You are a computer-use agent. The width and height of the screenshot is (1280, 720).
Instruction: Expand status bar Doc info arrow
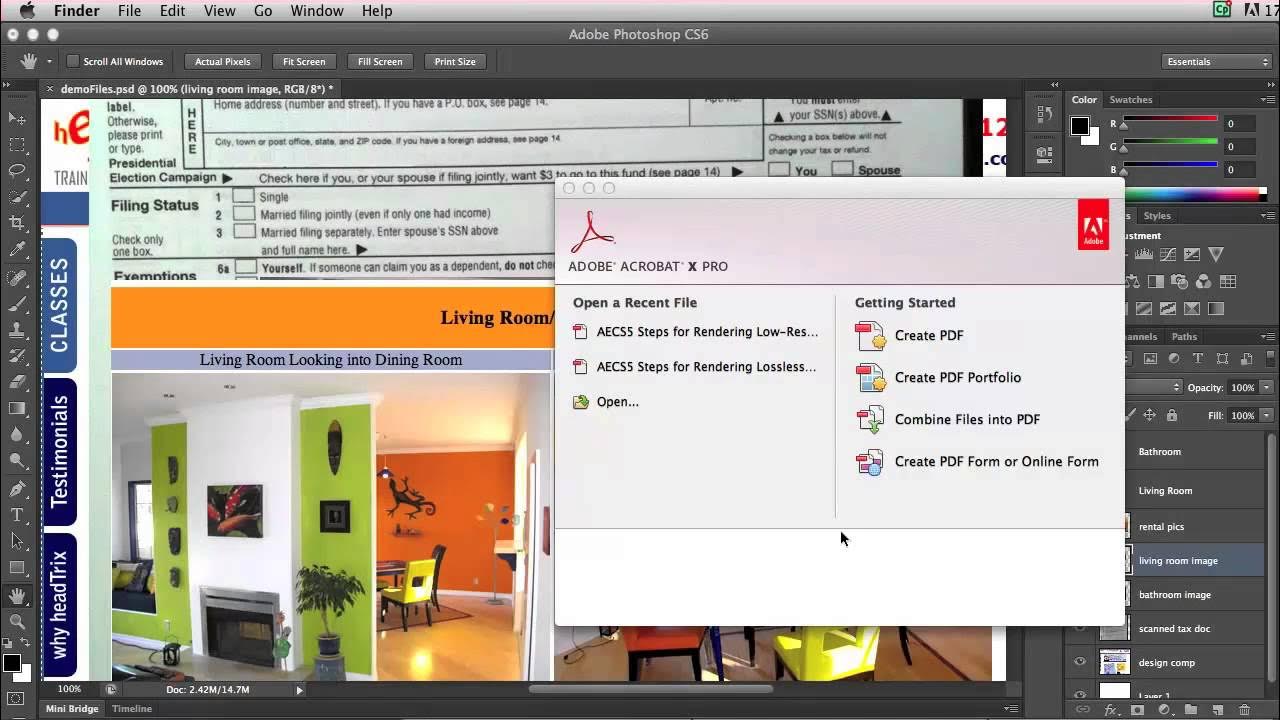click(x=299, y=689)
